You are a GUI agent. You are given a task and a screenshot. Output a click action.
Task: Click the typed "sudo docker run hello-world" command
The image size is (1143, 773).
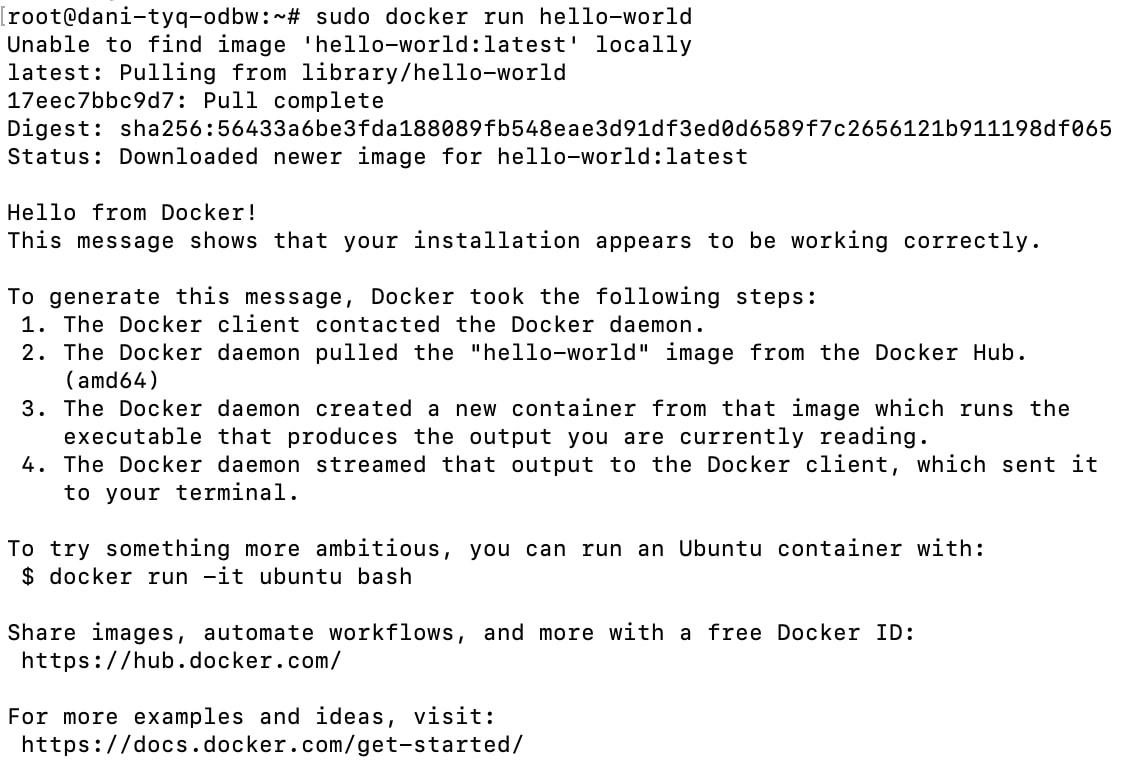click(504, 17)
